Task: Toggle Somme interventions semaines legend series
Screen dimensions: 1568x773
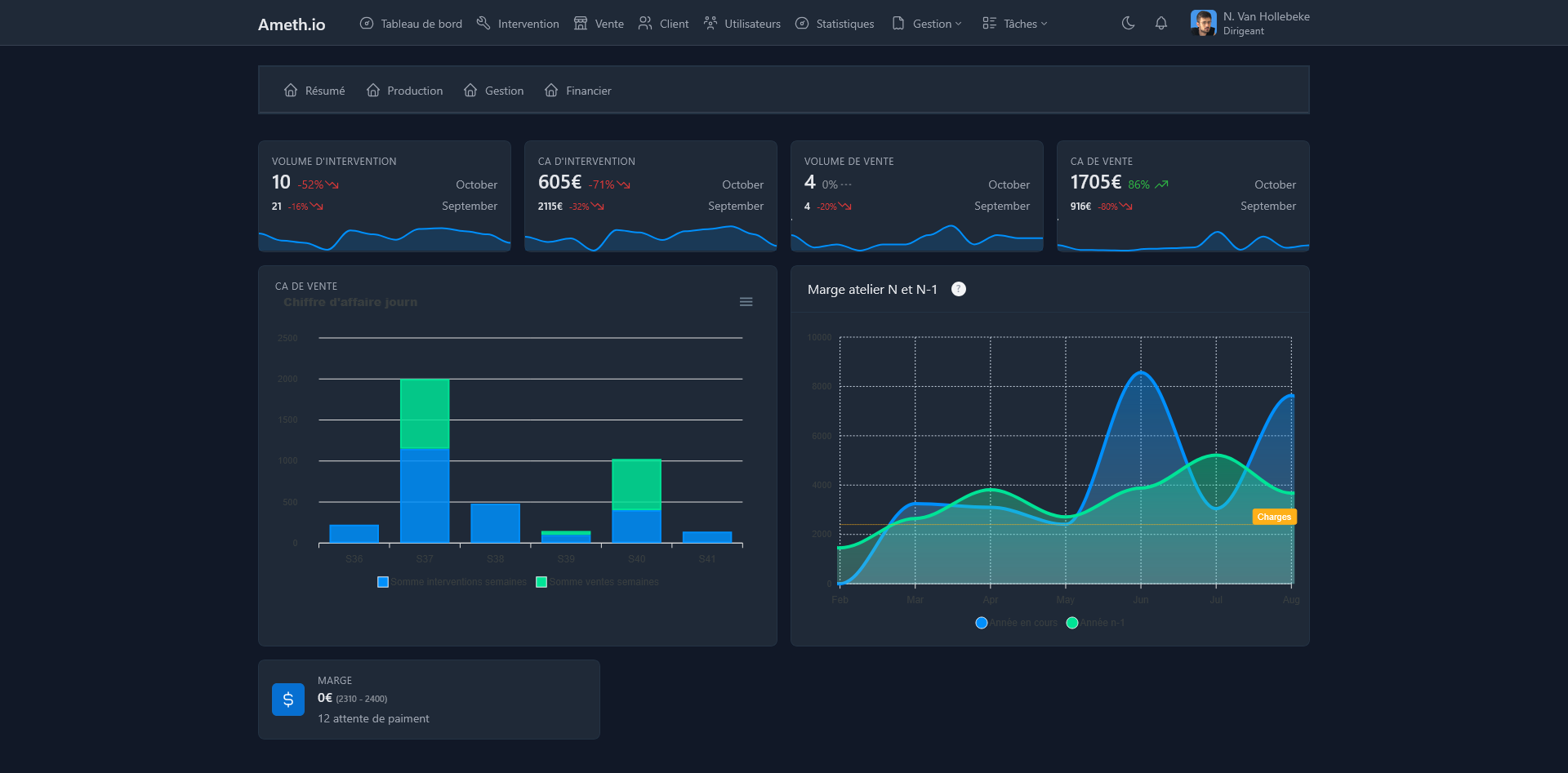Action: pos(457,582)
